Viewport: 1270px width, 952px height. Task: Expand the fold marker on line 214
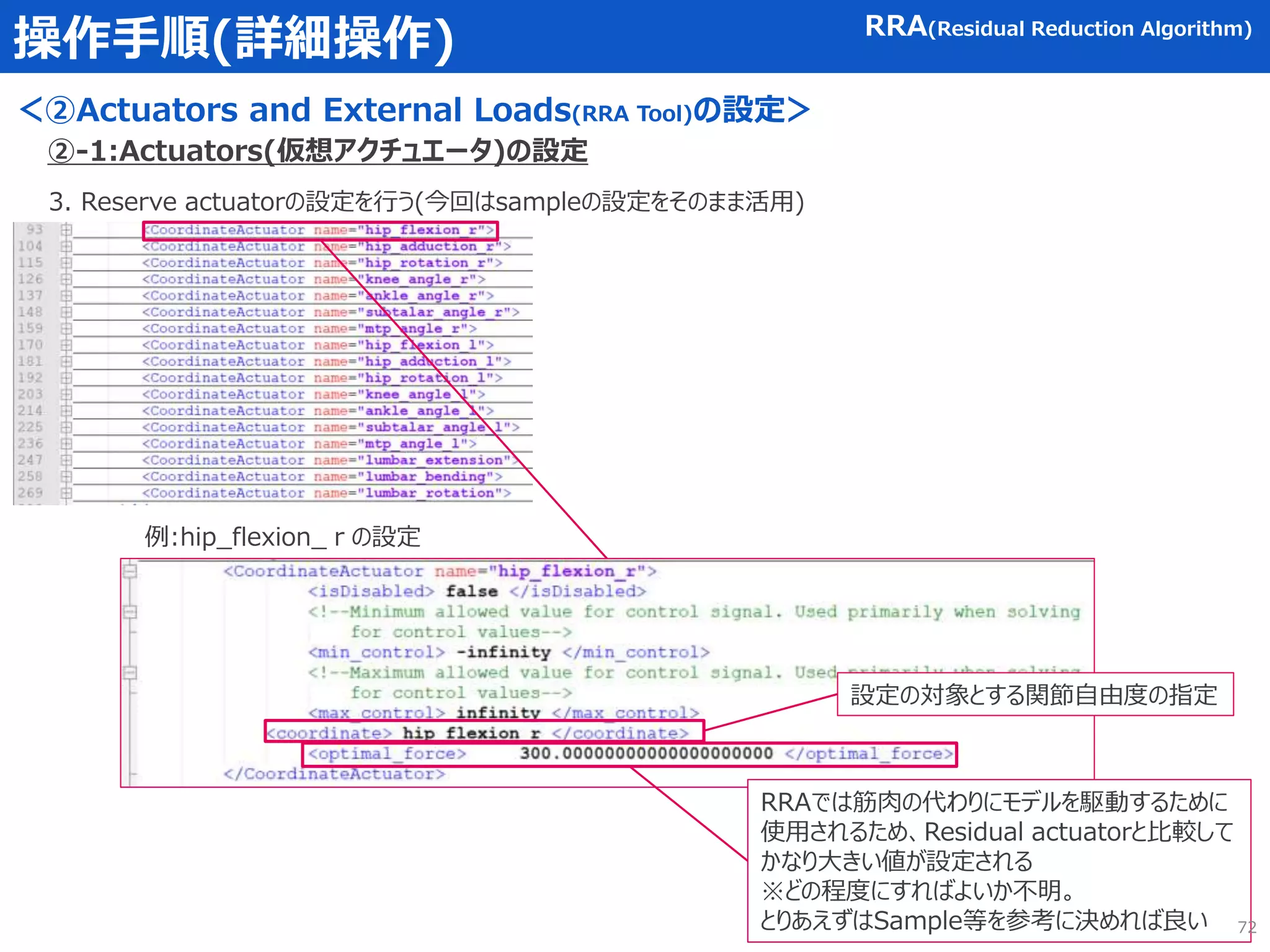[66, 411]
